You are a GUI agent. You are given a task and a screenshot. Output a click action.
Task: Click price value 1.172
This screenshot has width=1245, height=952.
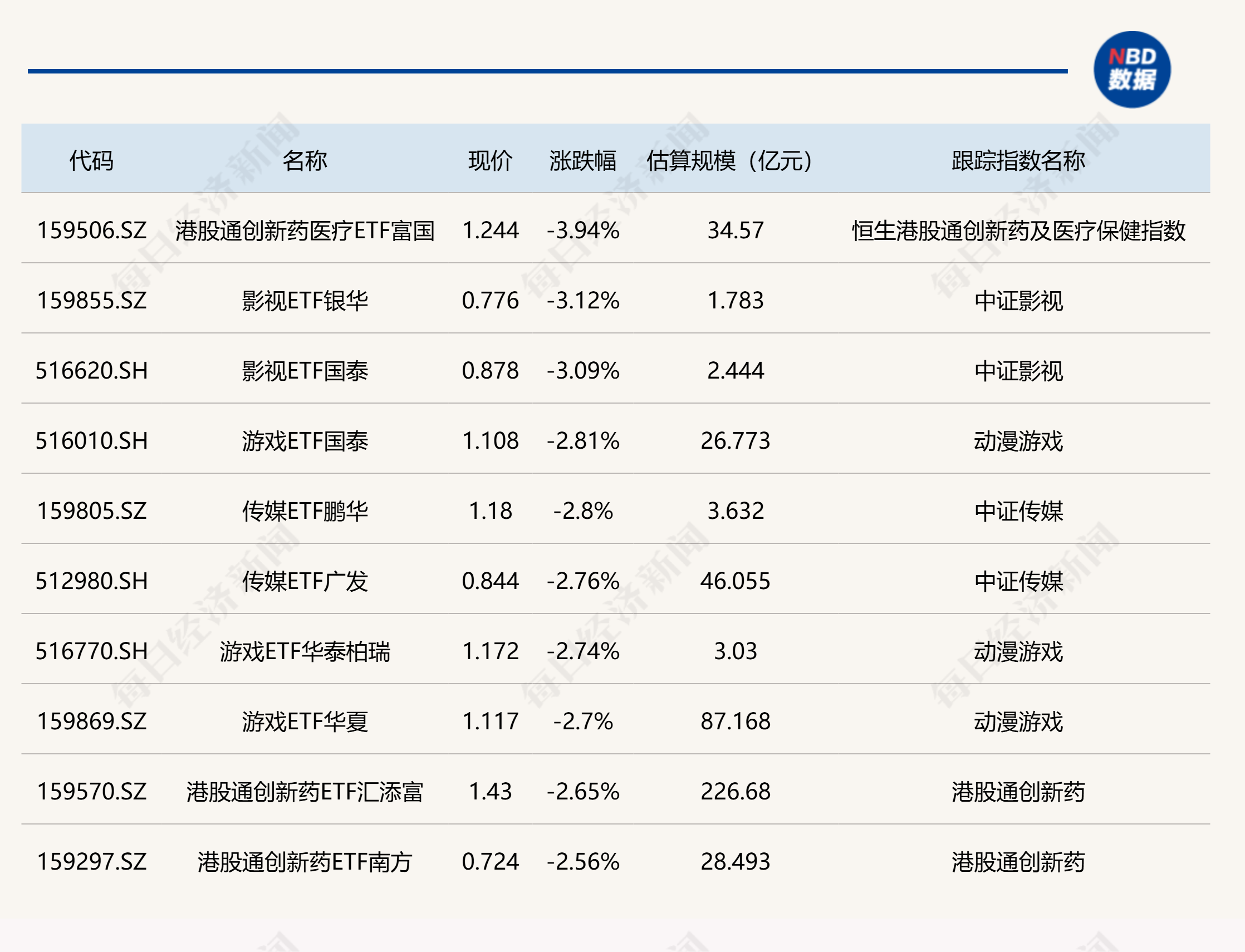pyautogui.click(x=490, y=652)
